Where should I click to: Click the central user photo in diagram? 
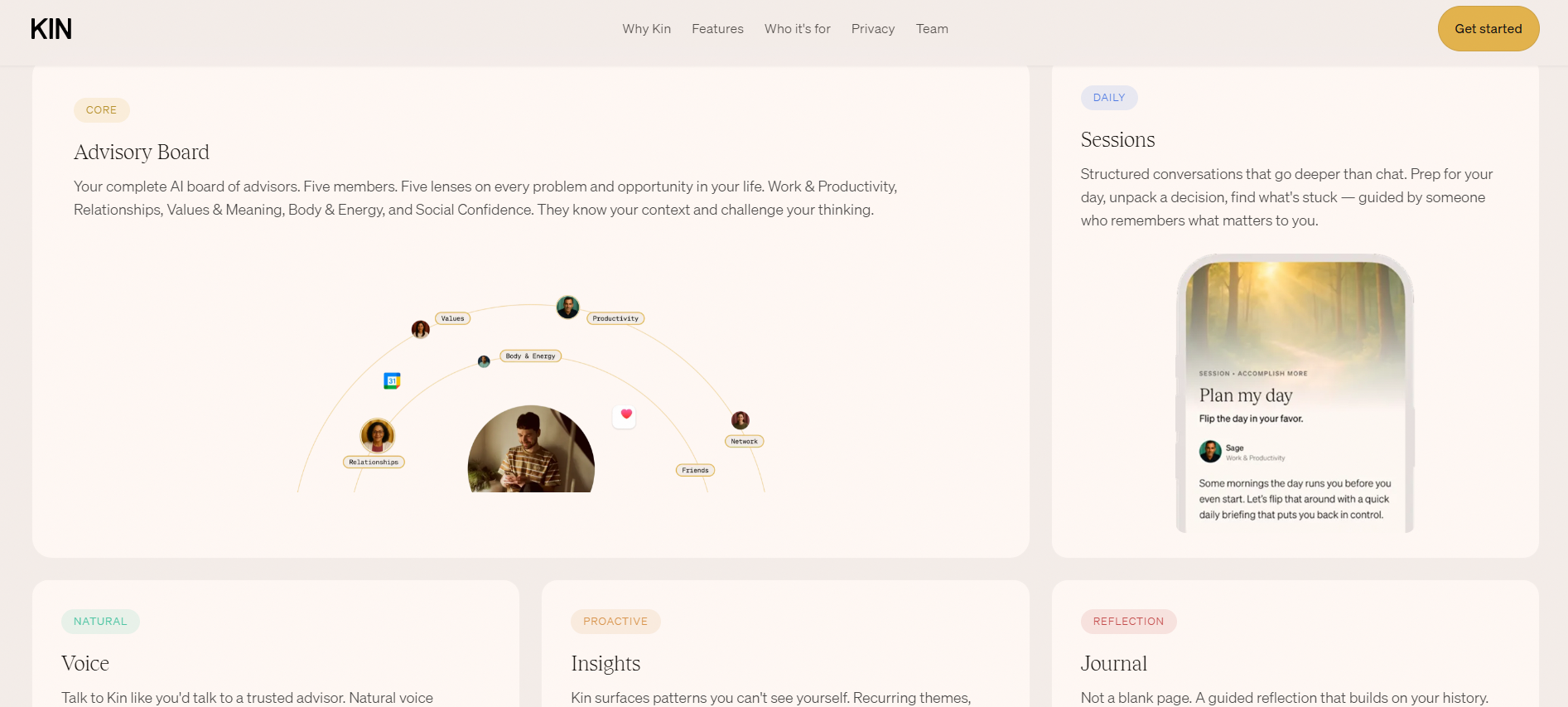point(531,449)
